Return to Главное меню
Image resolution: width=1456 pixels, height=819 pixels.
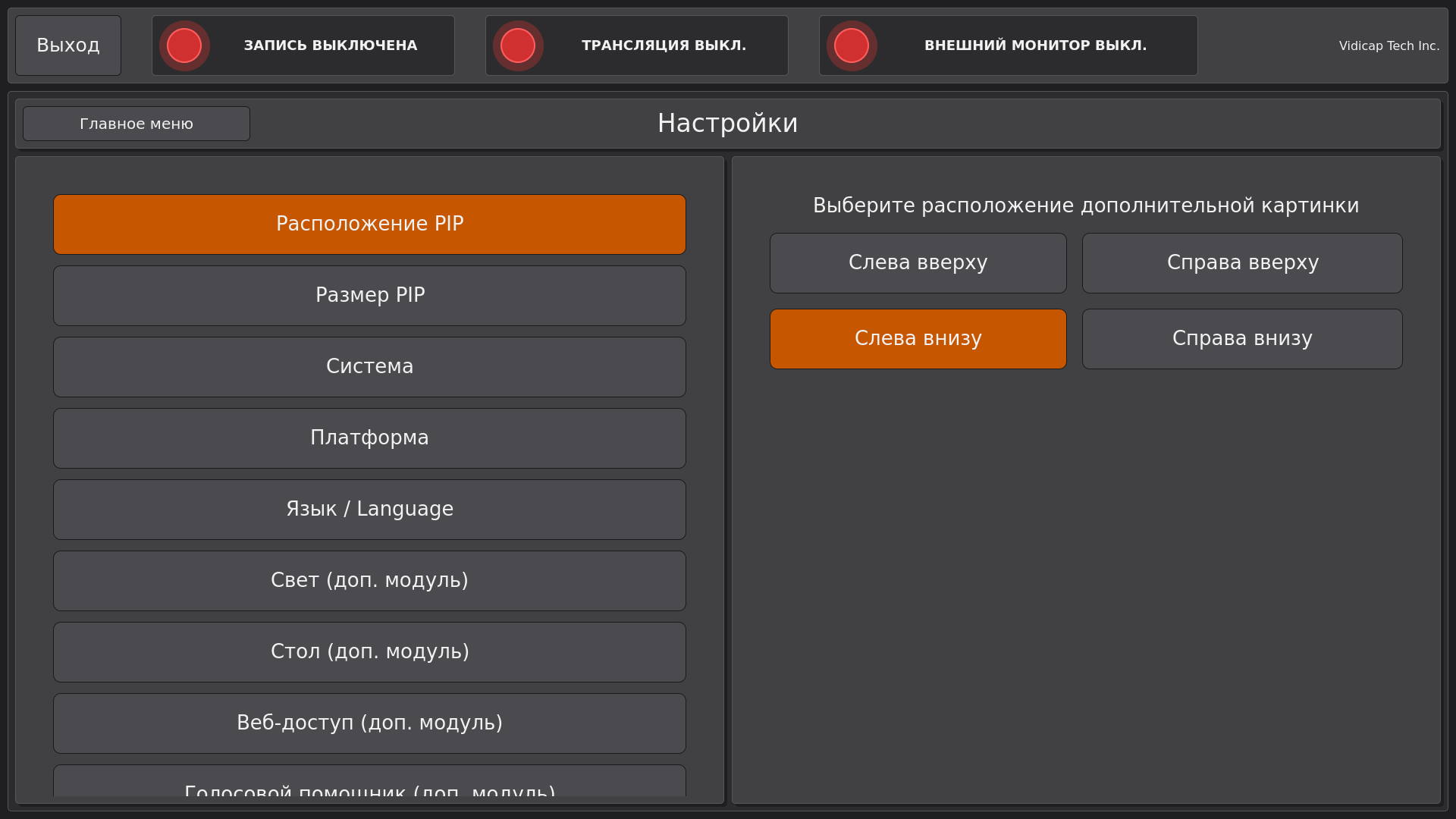click(x=136, y=124)
